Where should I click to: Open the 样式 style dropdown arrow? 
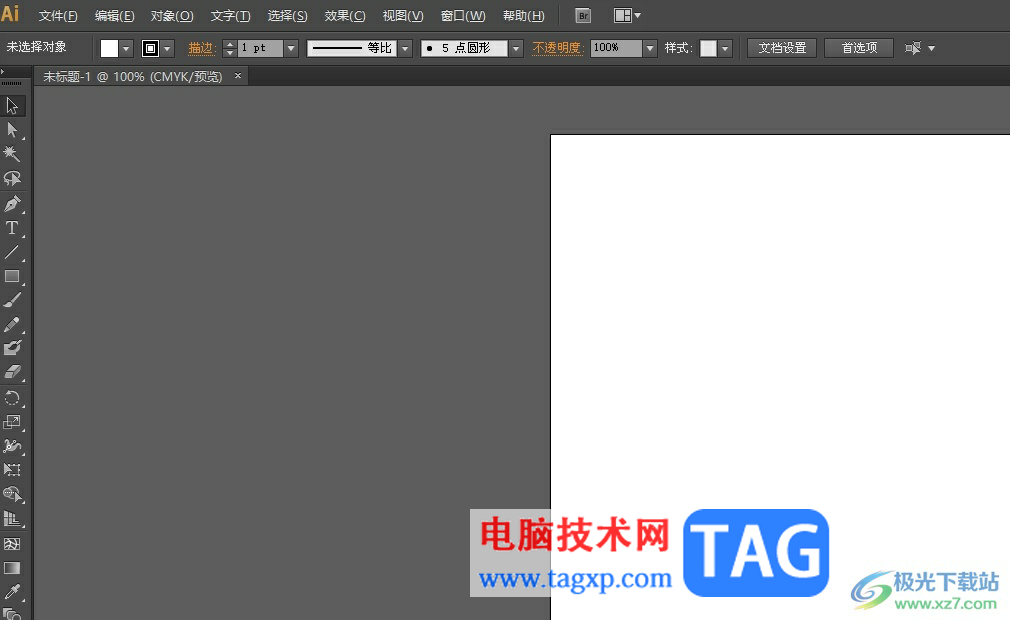coord(725,48)
